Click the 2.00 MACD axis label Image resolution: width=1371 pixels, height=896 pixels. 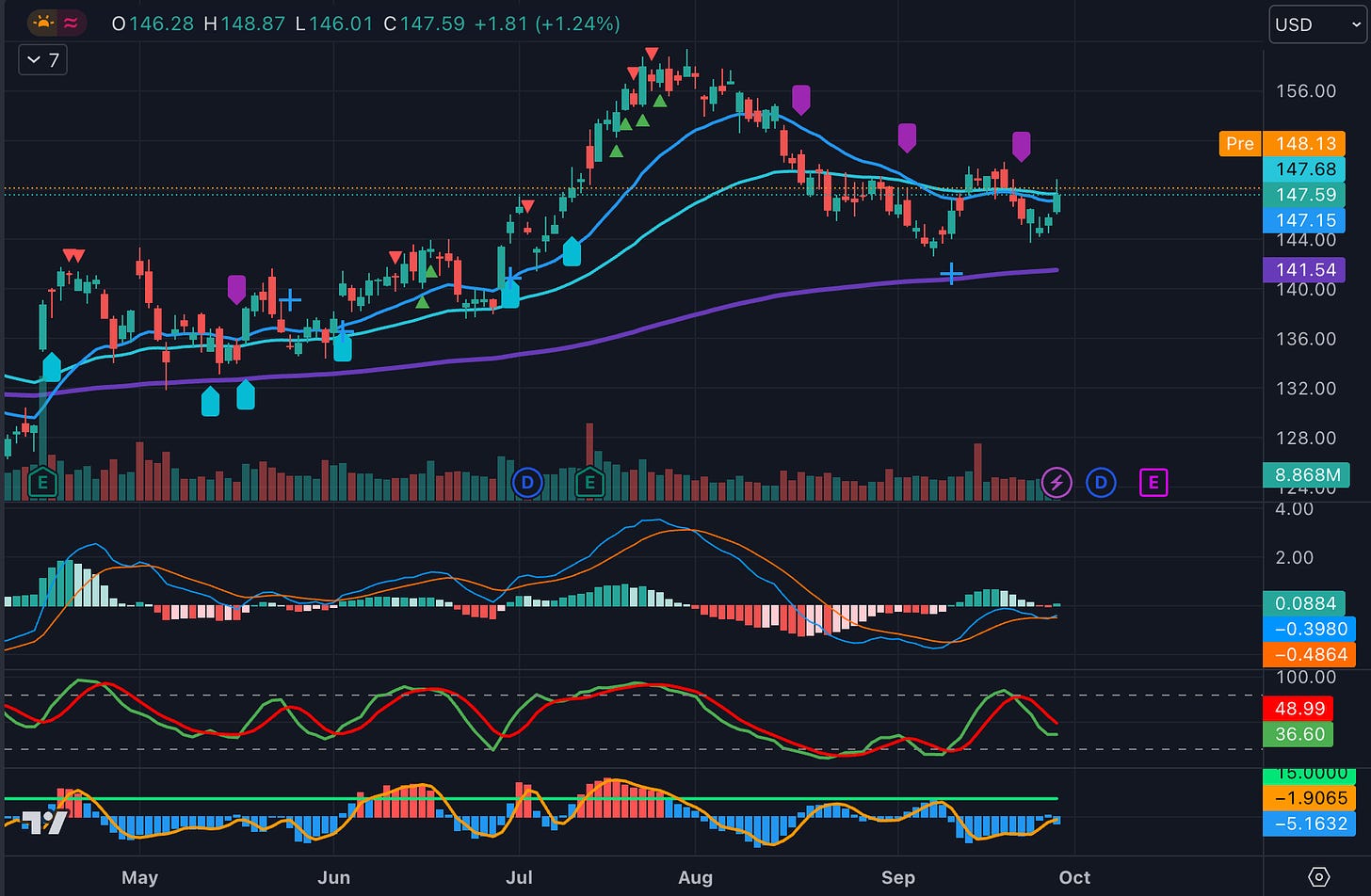tap(1294, 557)
